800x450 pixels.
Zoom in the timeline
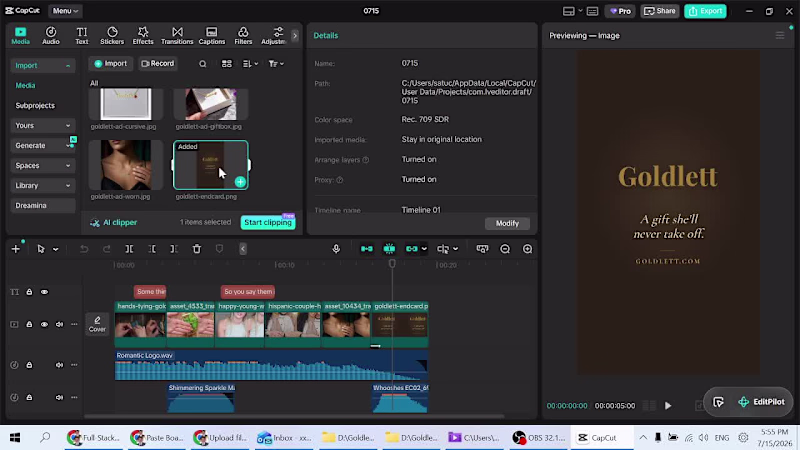(528, 249)
